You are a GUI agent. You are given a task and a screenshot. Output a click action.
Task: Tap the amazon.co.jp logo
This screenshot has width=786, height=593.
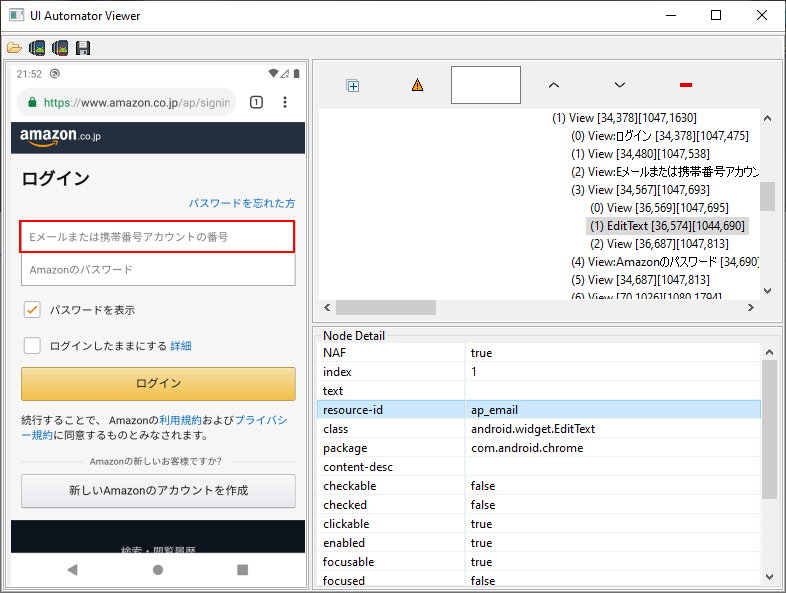click(x=60, y=137)
